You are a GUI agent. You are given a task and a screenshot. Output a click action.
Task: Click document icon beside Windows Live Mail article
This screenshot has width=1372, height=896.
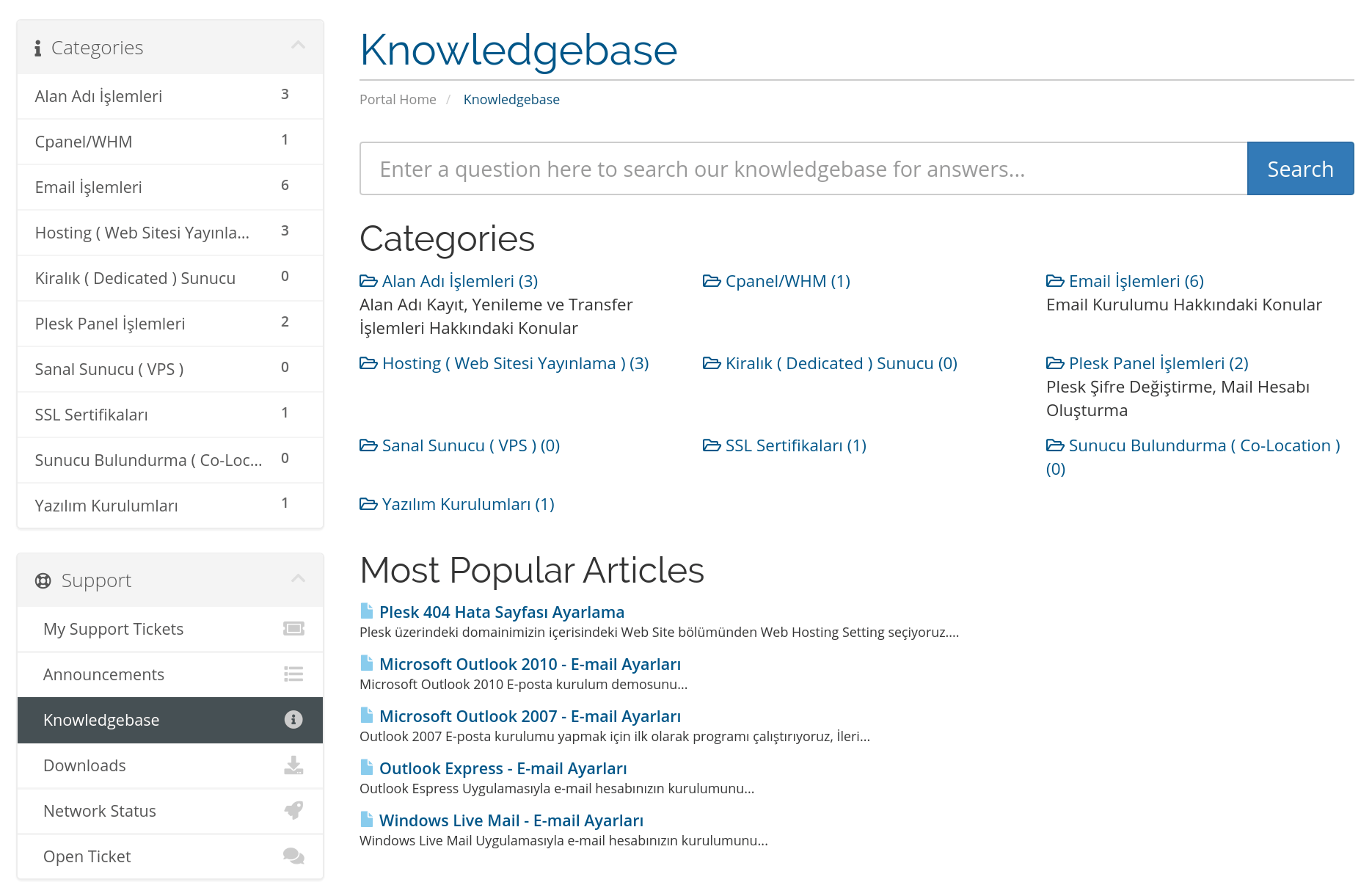click(367, 820)
